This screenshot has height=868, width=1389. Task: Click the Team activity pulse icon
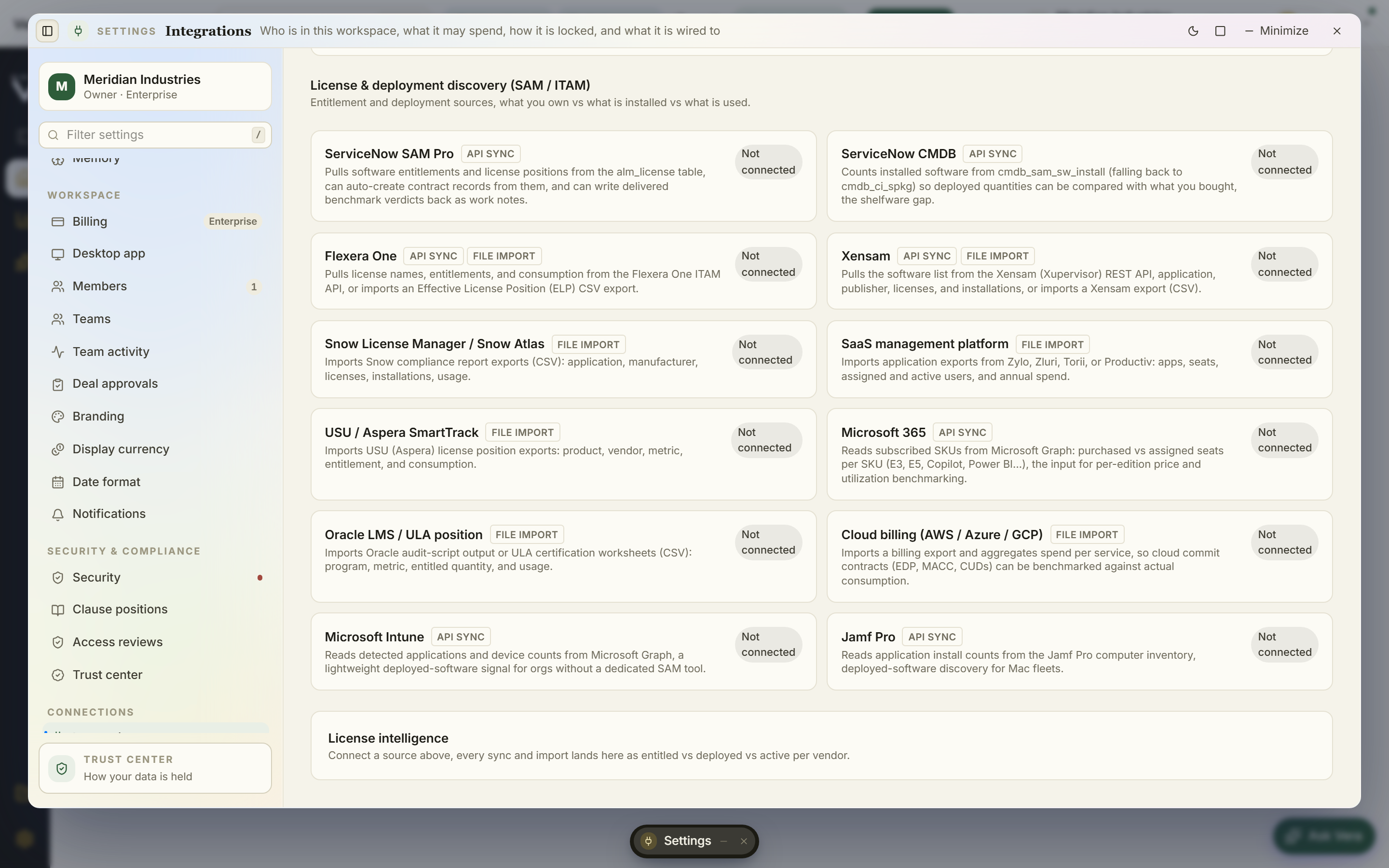click(x=57, y=352)
